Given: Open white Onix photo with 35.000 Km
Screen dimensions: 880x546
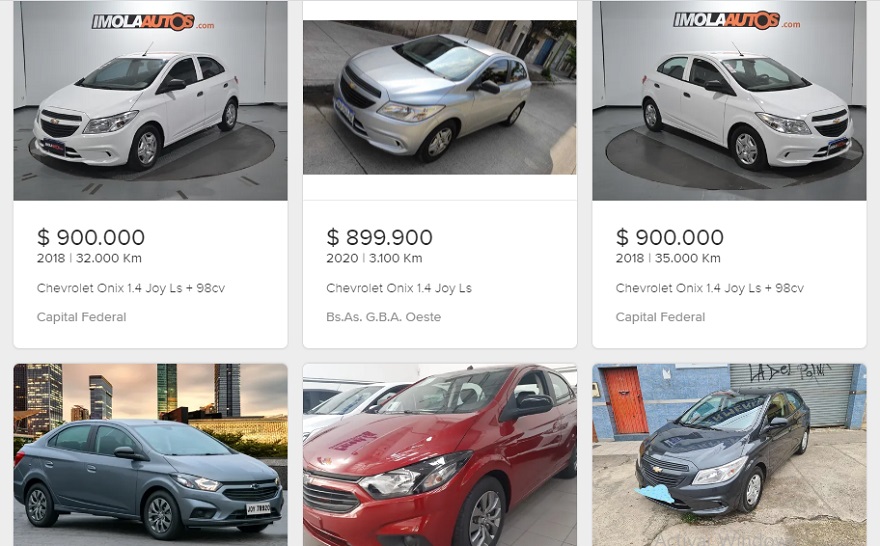Looking at the screenshot, I should point(729,100).
